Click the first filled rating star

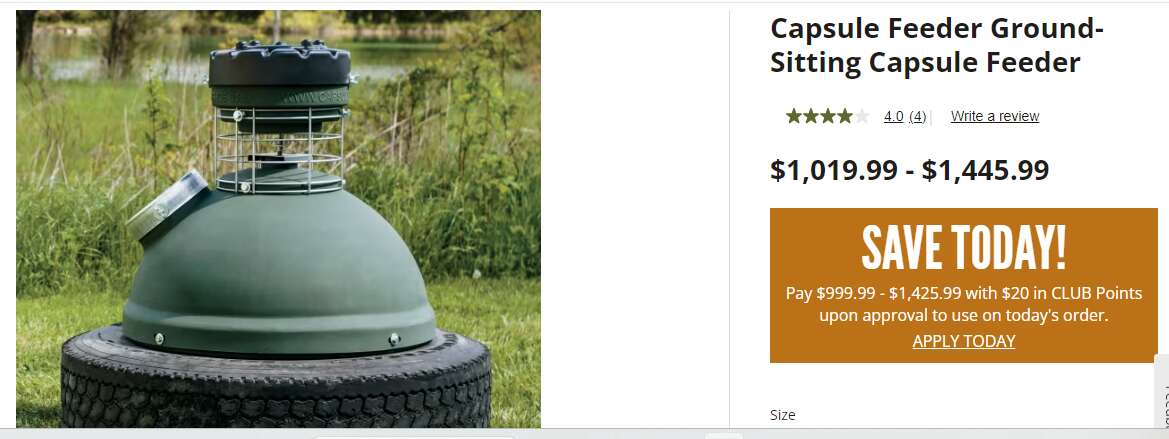[x=793, y=116]
